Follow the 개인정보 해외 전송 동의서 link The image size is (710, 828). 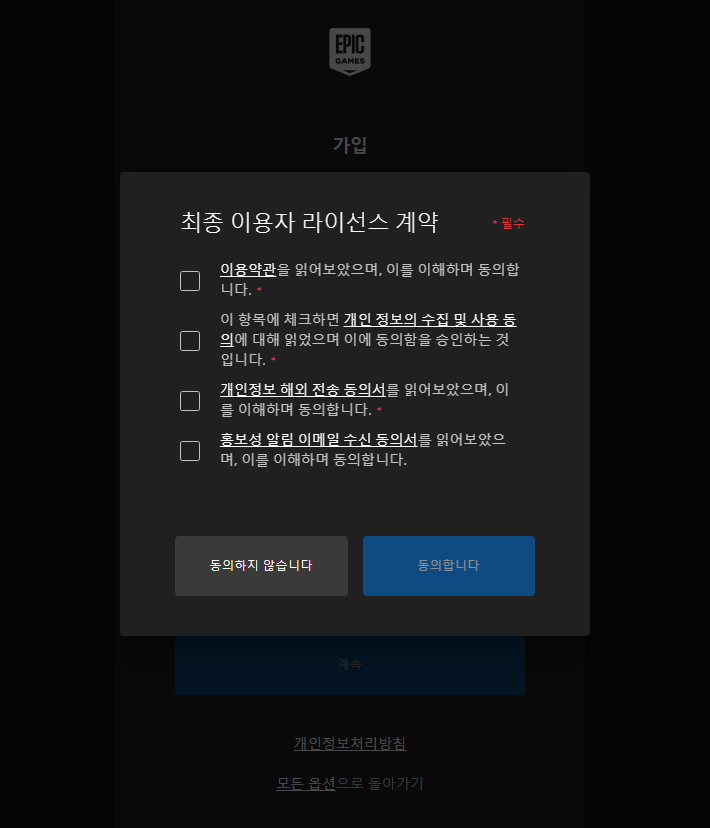click(303, 390)
